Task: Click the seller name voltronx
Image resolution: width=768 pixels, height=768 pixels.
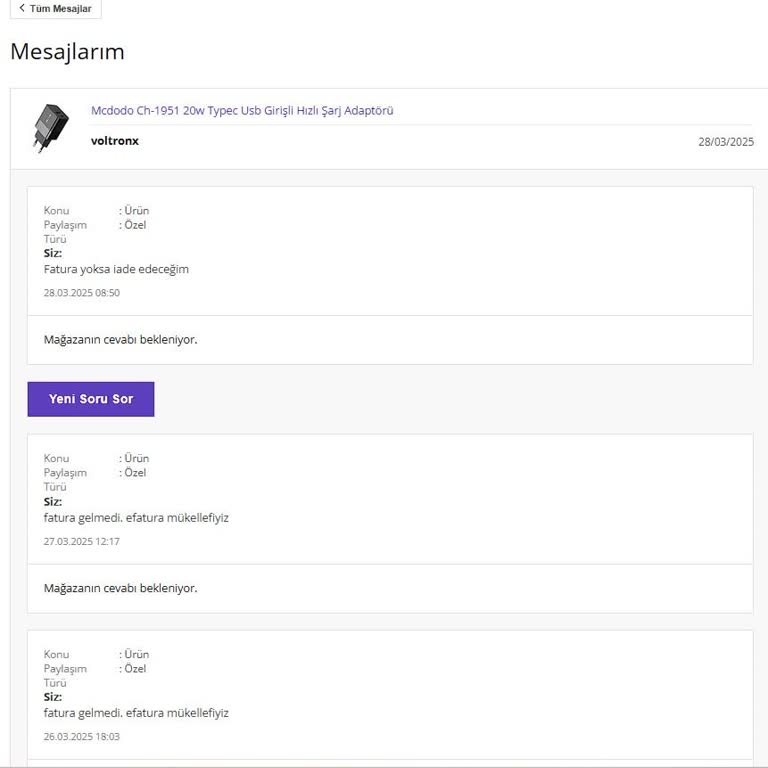Action: (114, 141)
